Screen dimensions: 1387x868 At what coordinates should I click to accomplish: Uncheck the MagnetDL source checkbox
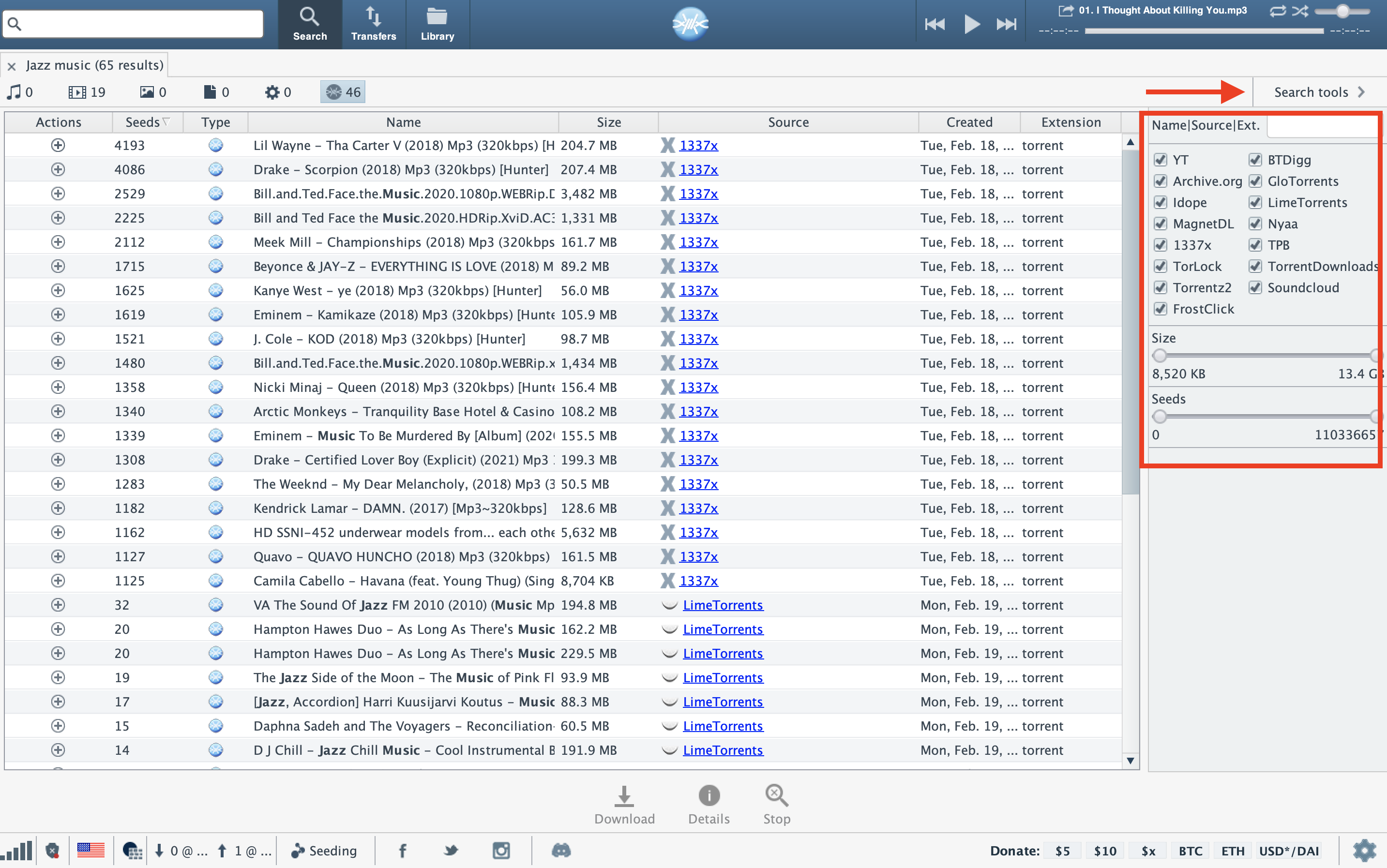(1160, 224)
